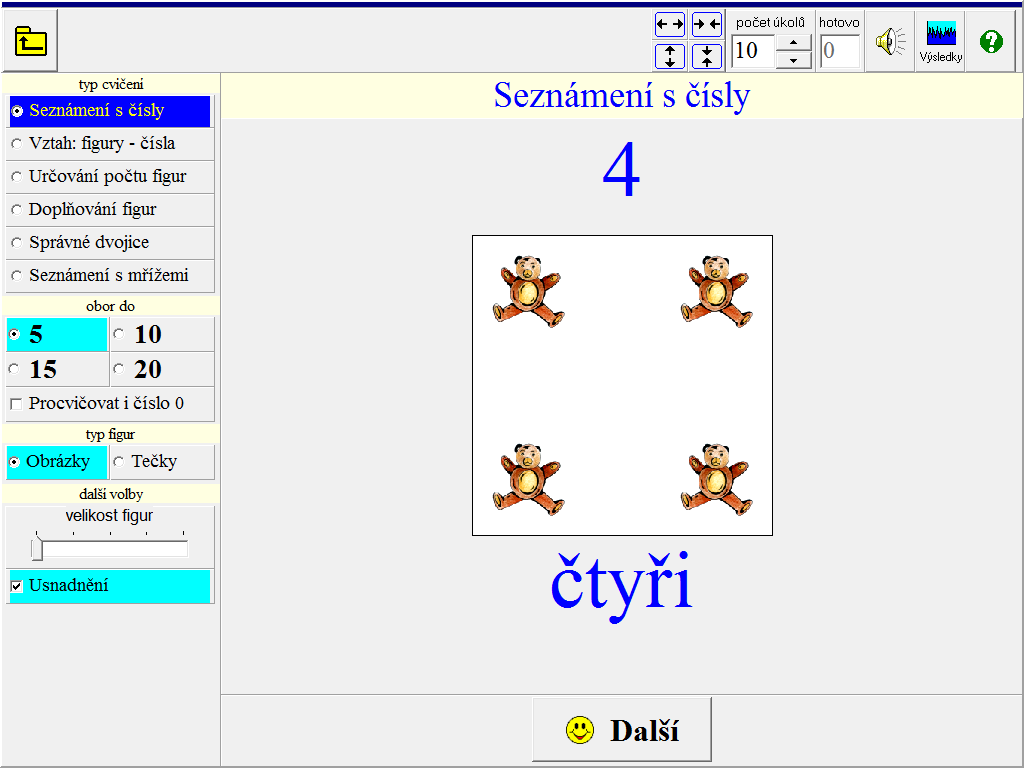Click the horizontal expand arrows icon
This screenshot has width=1024, height=768.
tap(669, 25)
